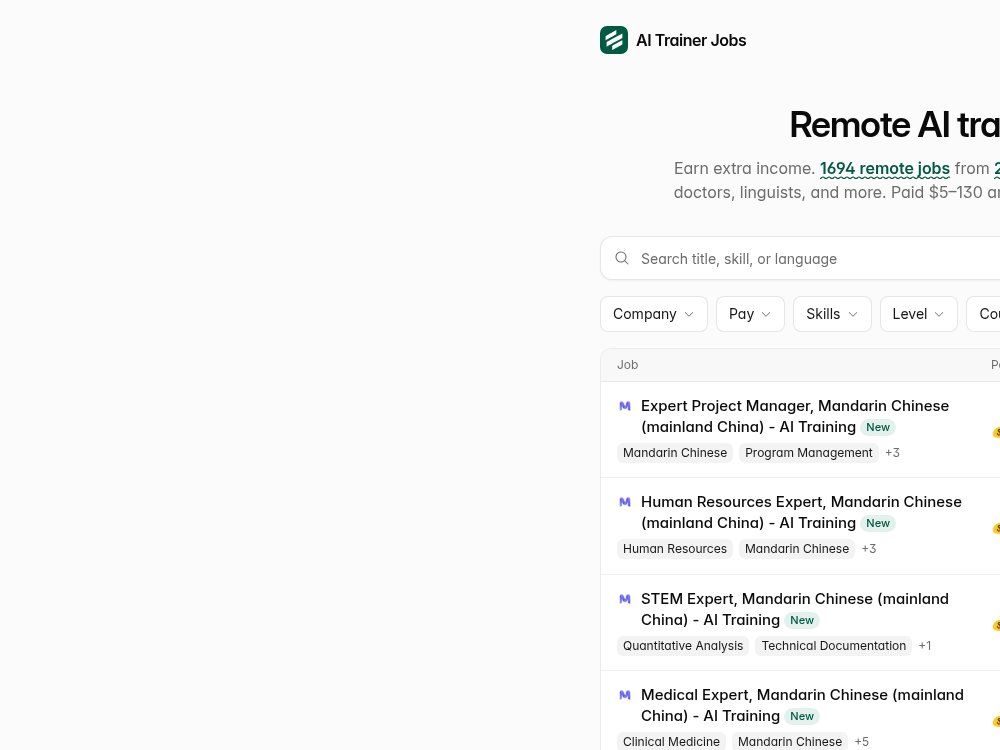
Task: Click Technical Documentation skill tag
Action: [x=834, y=645]
